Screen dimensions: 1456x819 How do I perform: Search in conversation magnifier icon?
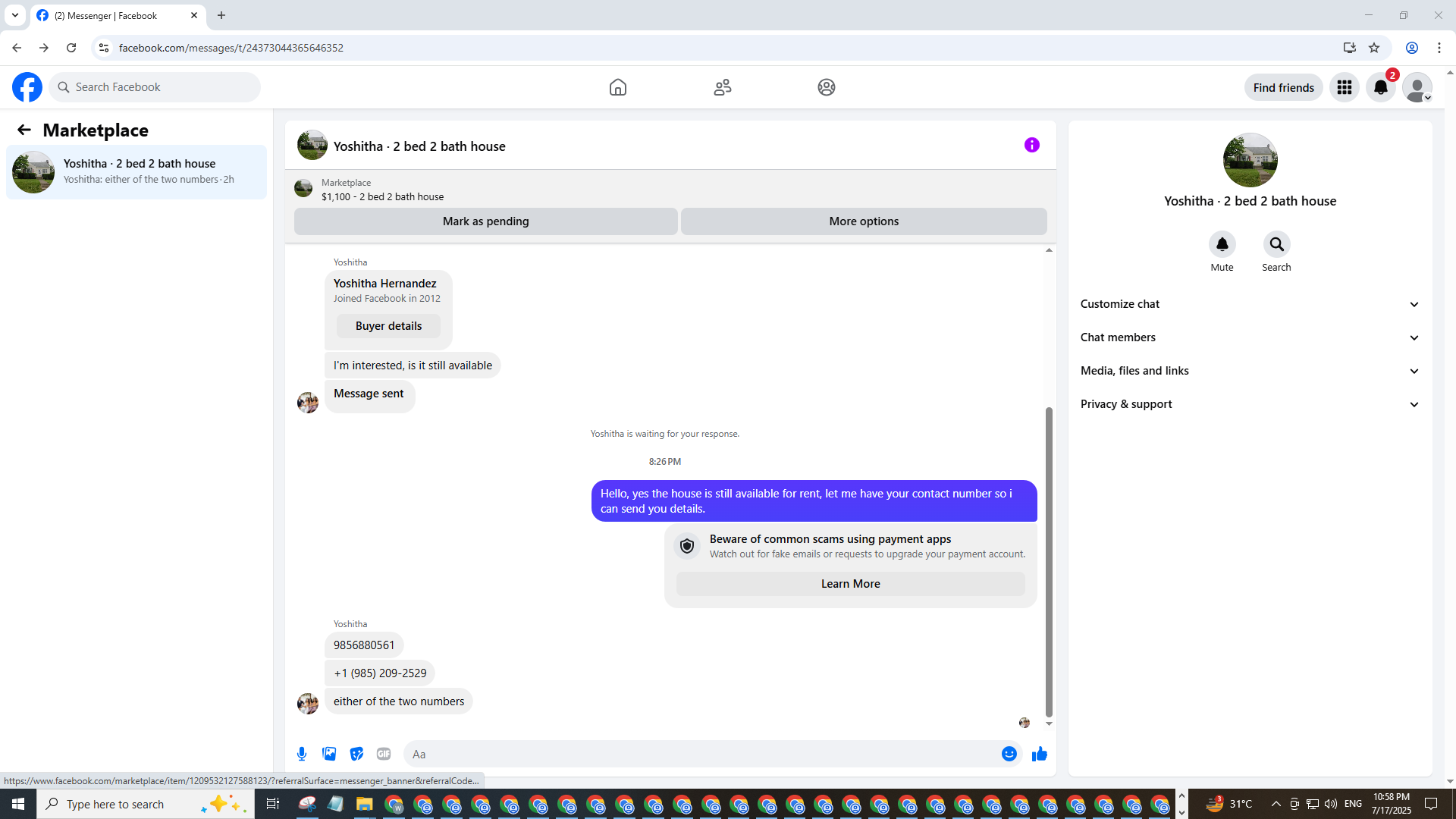pos(1277,244)
